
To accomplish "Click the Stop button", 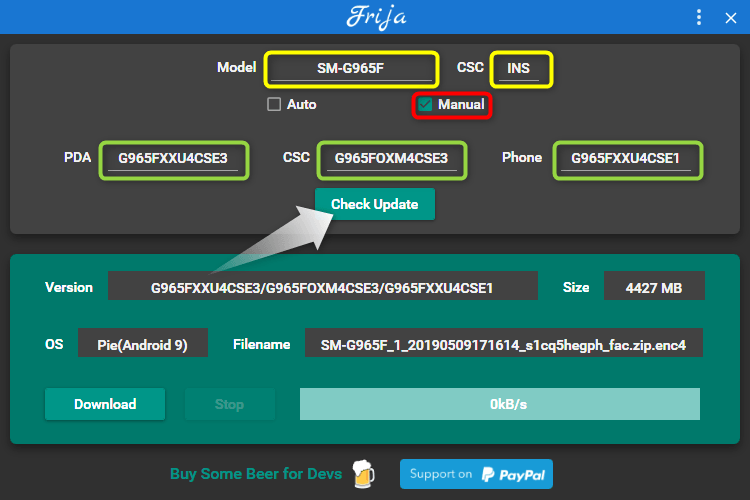I will coord(229,404).
